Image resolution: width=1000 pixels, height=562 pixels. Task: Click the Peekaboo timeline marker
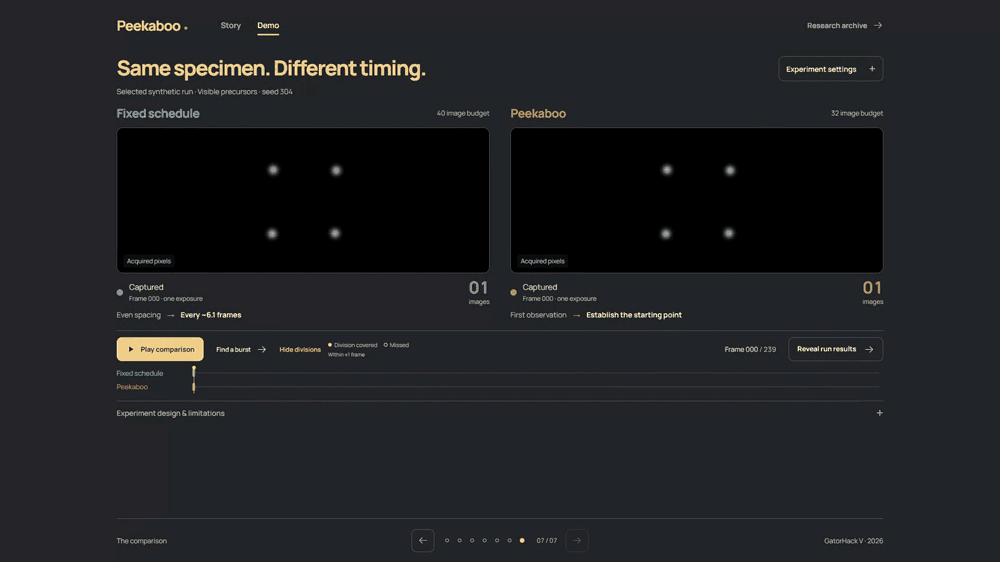[x=194, y=387]
